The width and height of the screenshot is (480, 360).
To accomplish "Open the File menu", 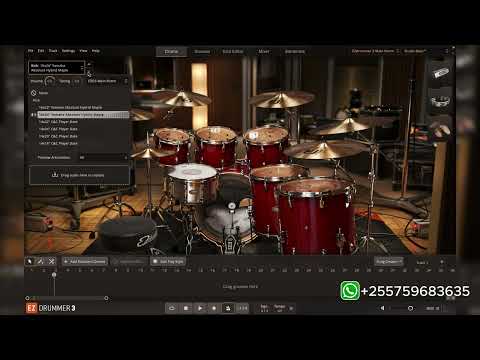I will tap(30, 51).
